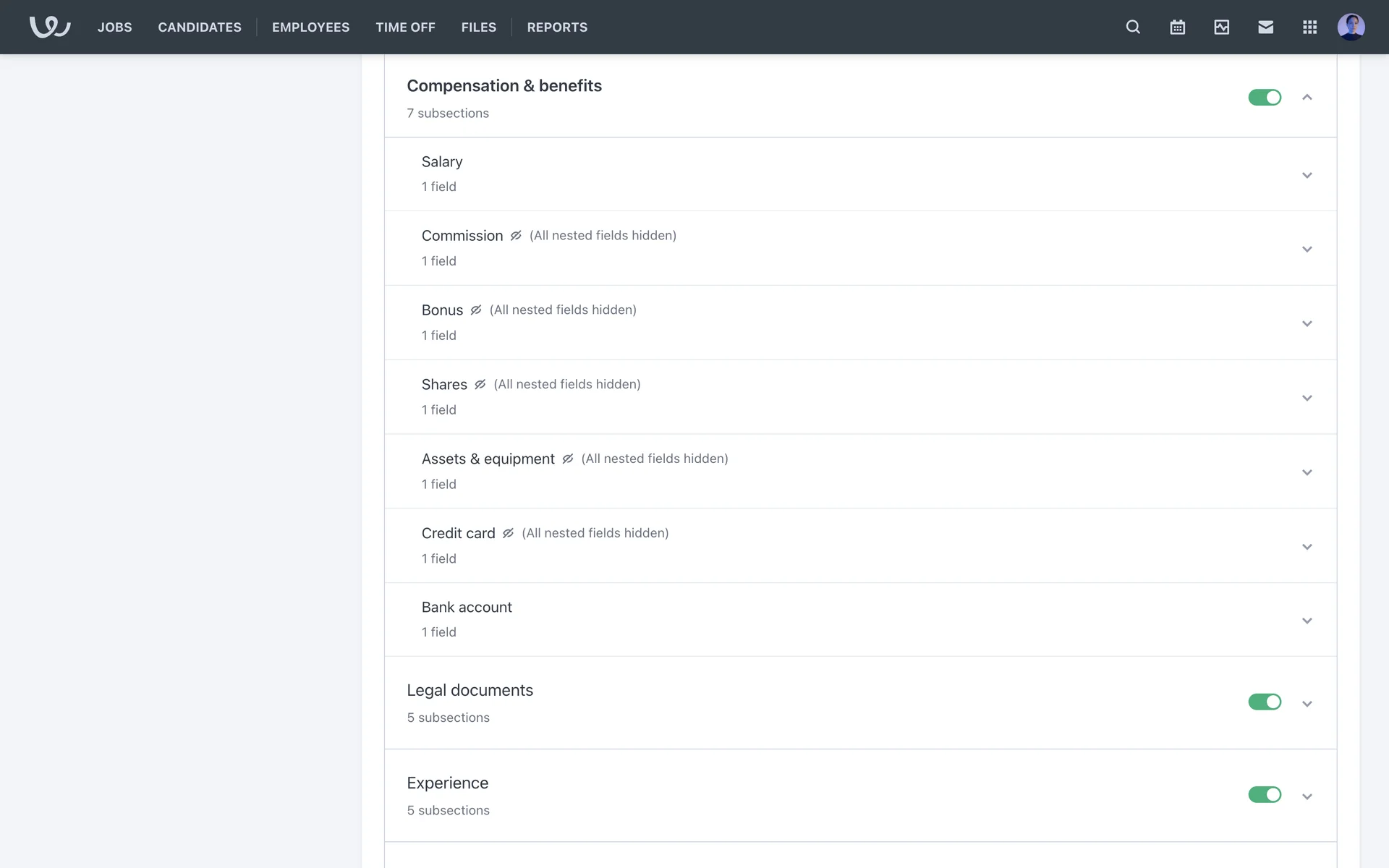Click the analytics chart icon
The height and width of the screenshot is (868, 1389).
point(1221,27)
